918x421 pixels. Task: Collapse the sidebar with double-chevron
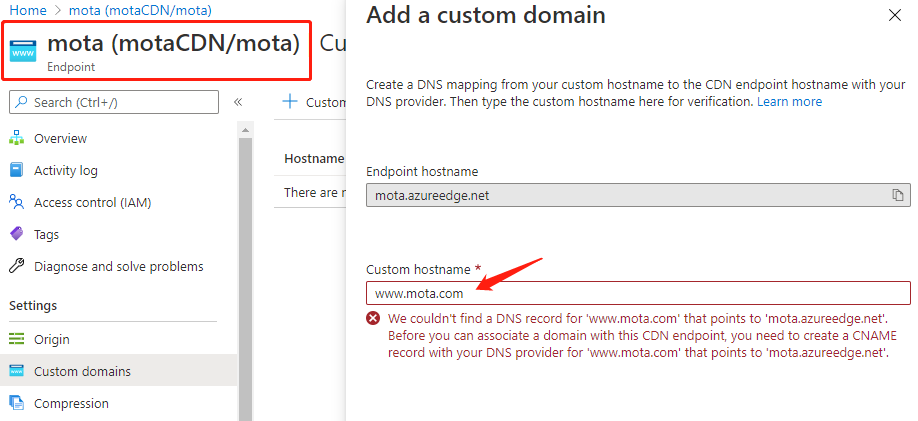click(x=238, y=102)
